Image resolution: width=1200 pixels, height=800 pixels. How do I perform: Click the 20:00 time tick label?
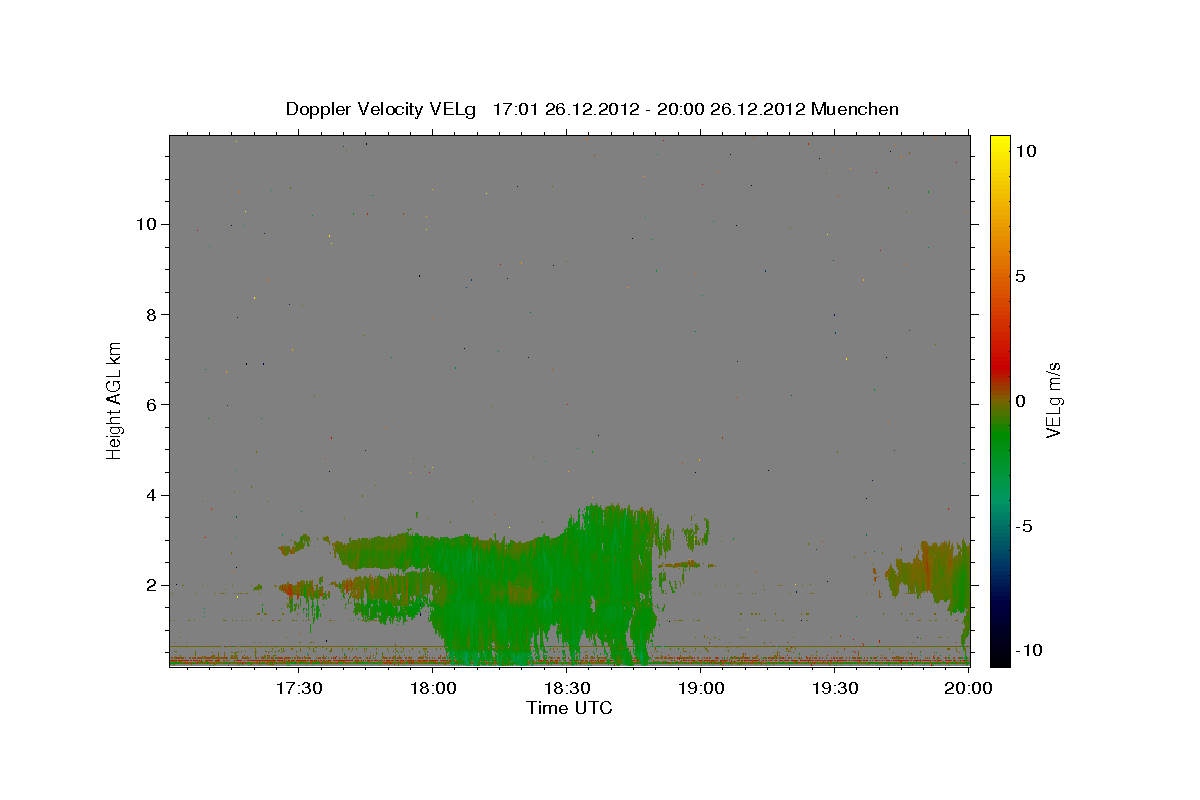point(968,688)
